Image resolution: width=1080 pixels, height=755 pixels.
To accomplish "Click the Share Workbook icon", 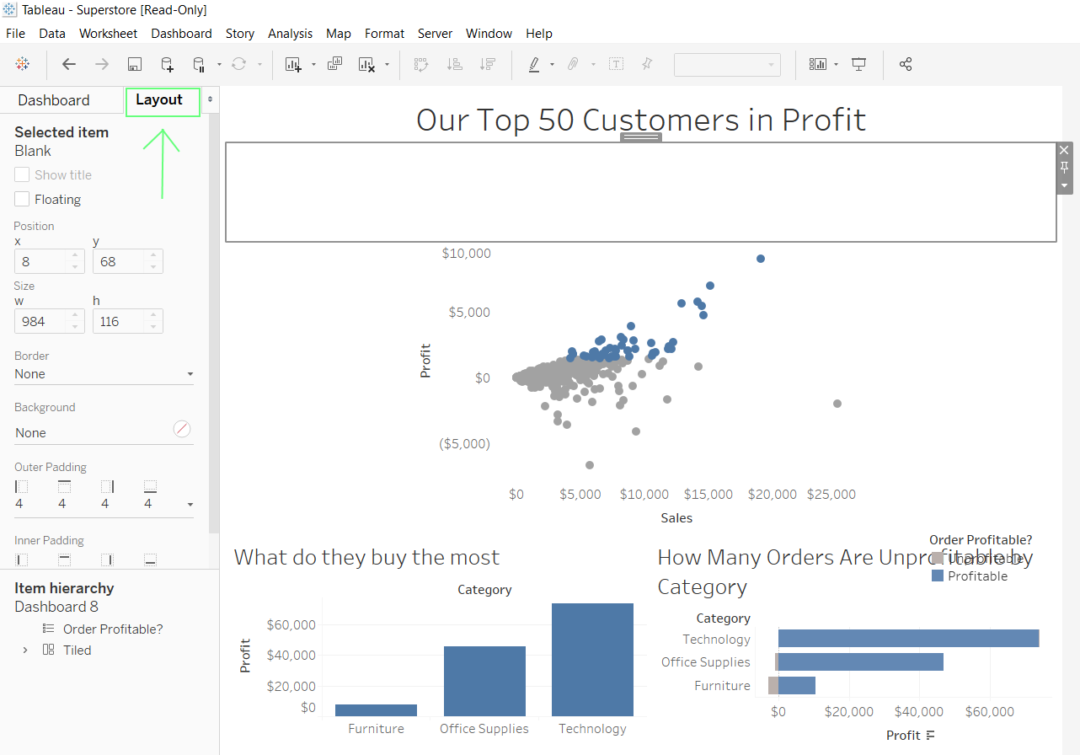I will 905,64.
